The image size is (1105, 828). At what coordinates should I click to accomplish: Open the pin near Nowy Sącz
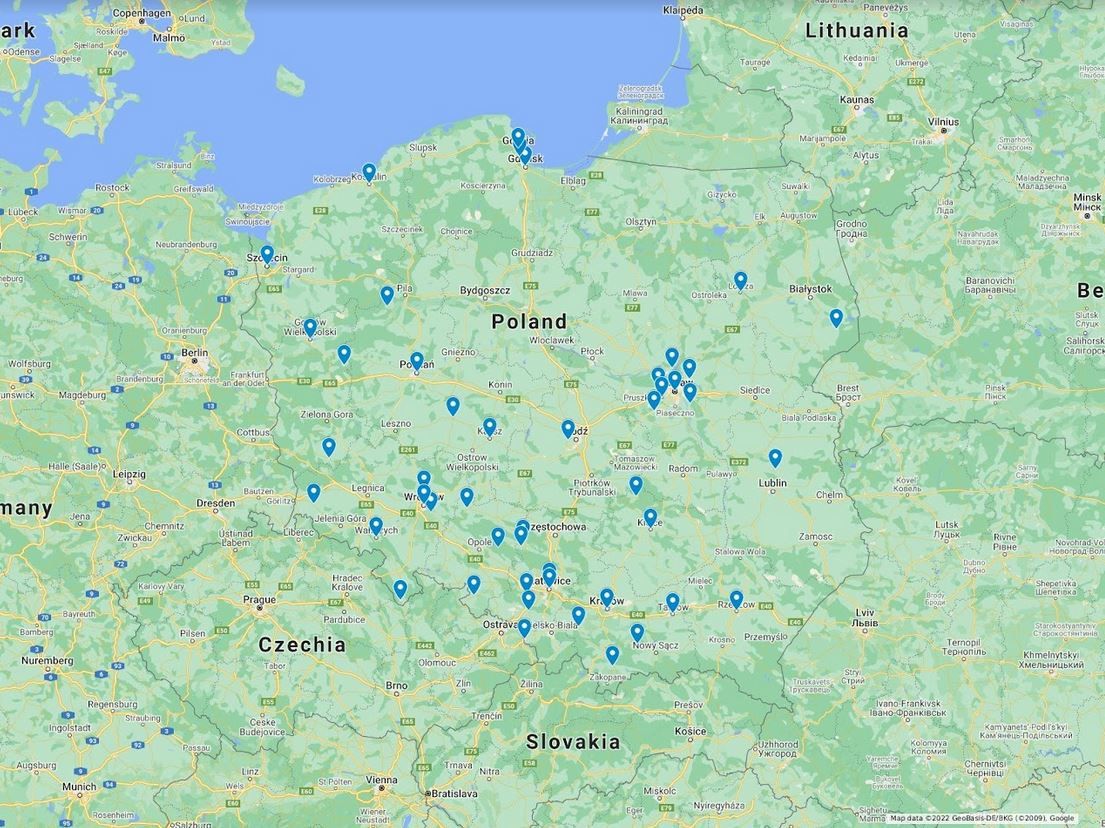tap(637, 633)
